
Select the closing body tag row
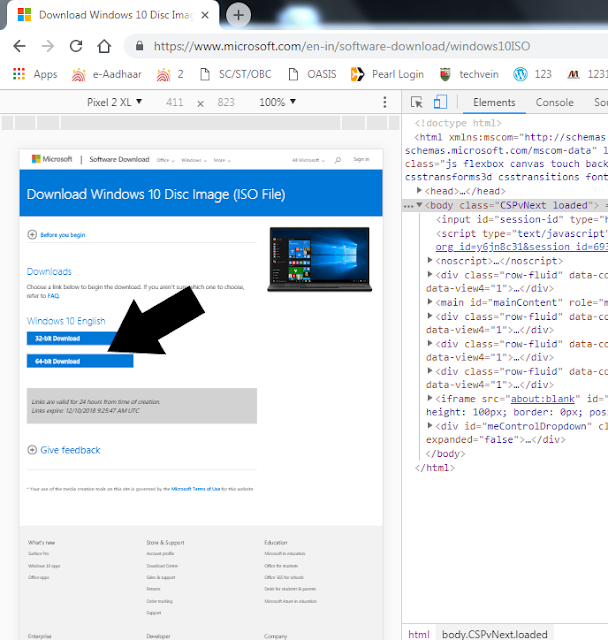[x=445, y=454]
